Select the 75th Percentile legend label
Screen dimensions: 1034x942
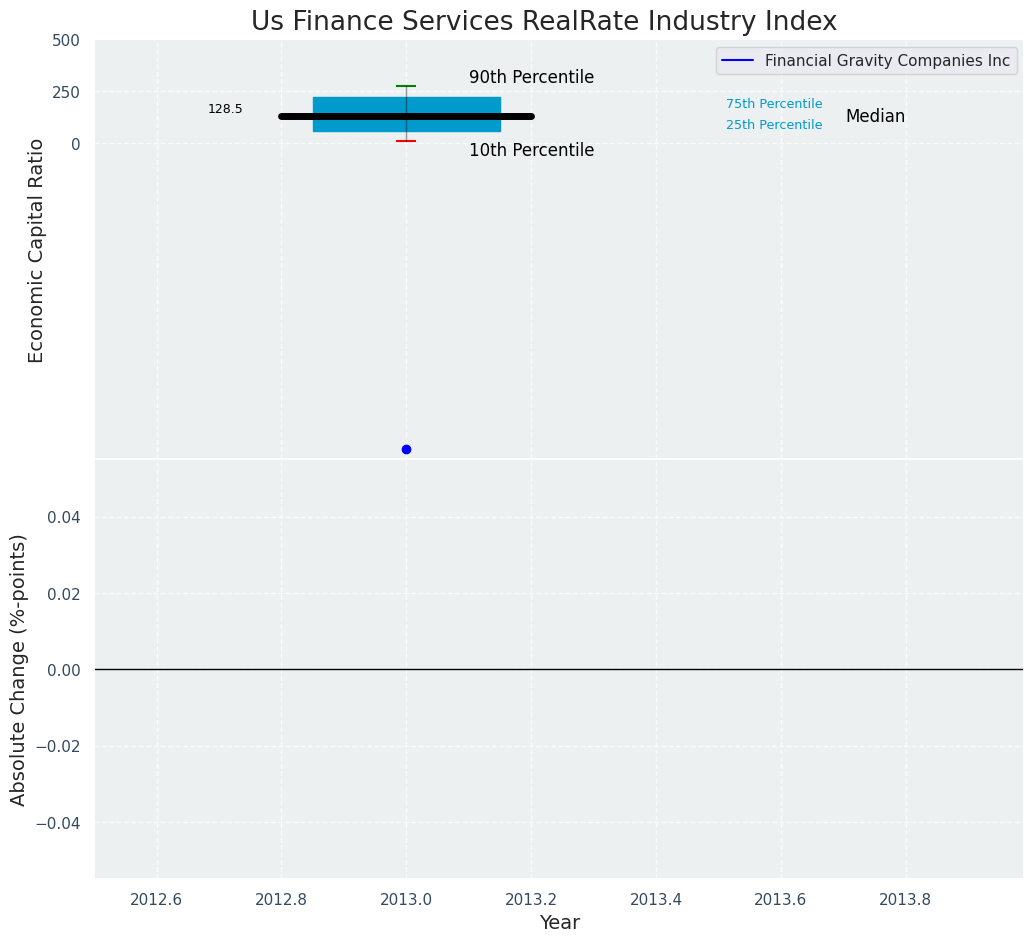774,104
